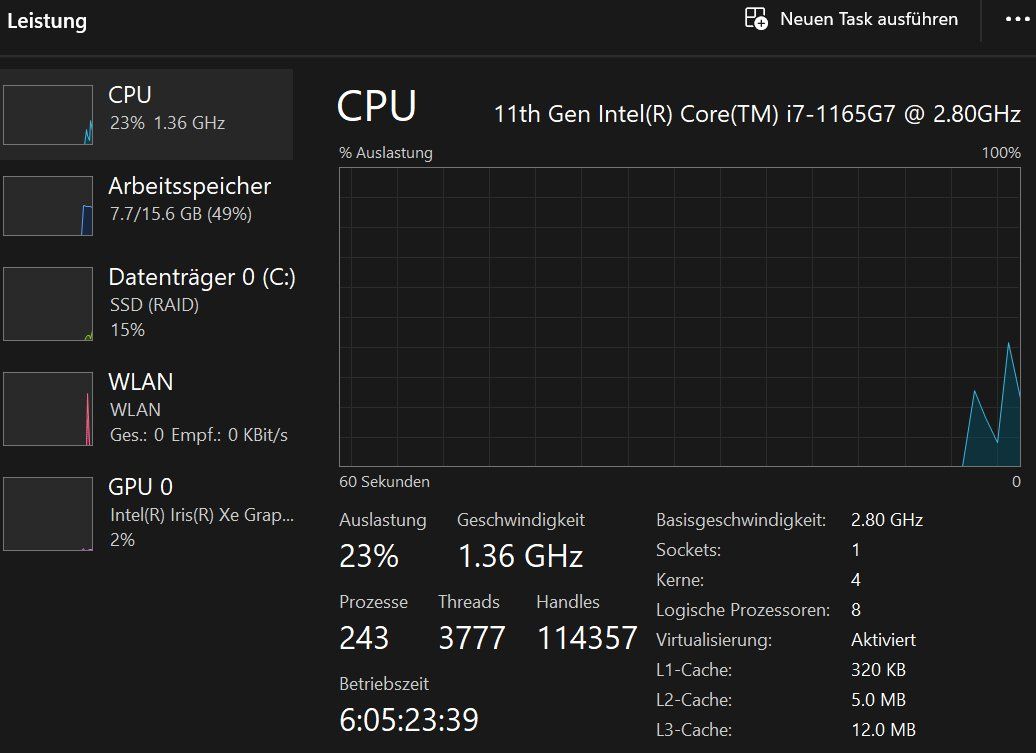The height and width of the screenshot is (753, 1036).
Task: Click the Logische Prozessoren value 8
Action: [856, 610]
